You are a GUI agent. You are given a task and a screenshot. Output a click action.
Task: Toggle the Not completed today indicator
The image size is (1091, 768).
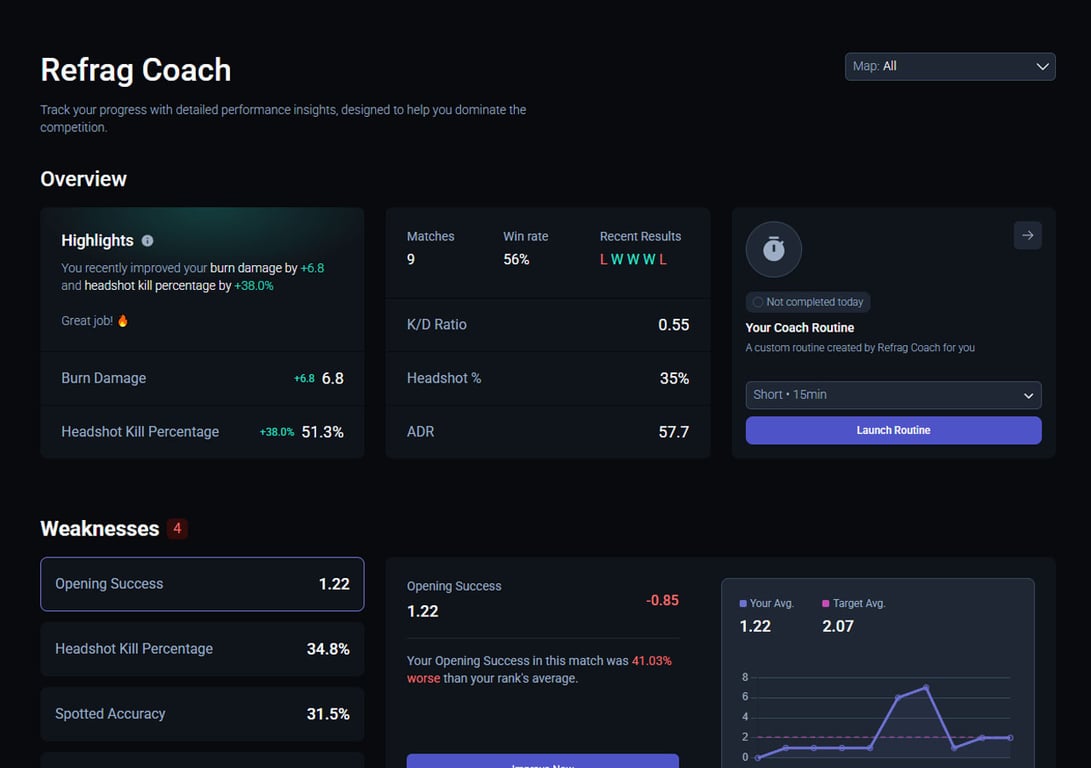[x=808, y=302]
